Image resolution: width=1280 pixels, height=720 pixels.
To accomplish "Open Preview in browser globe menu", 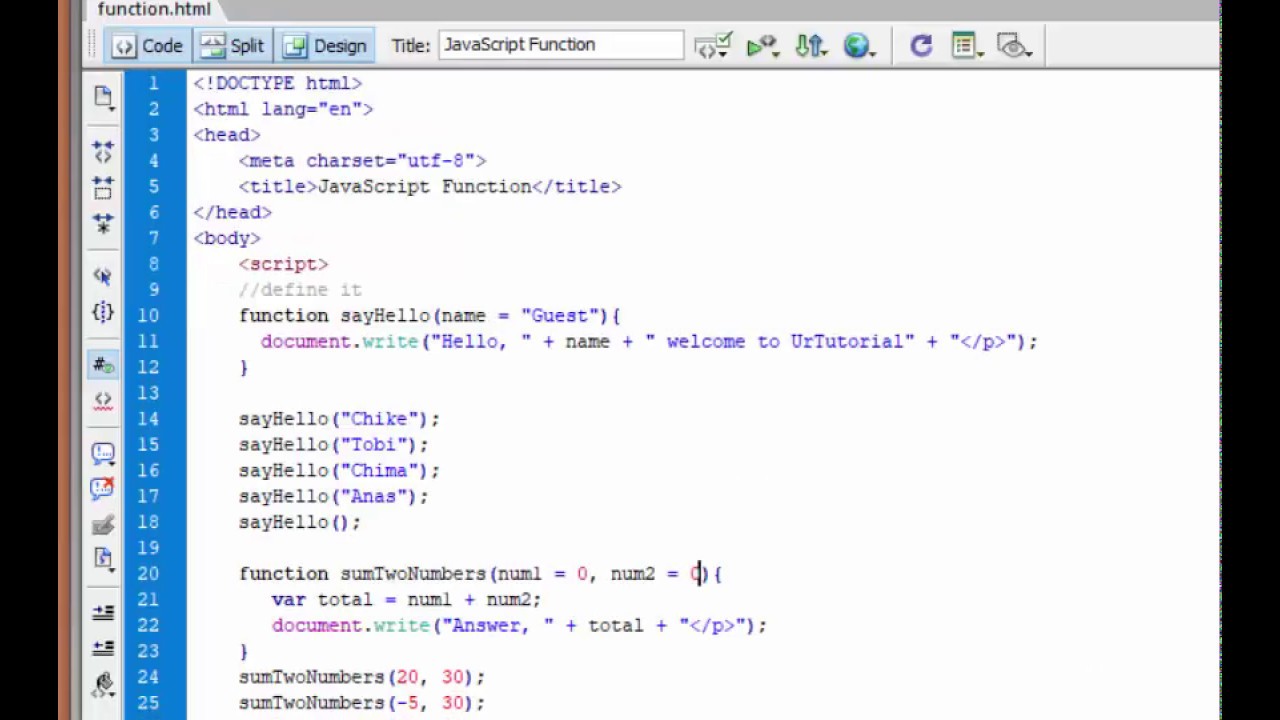I will (860, 46).
